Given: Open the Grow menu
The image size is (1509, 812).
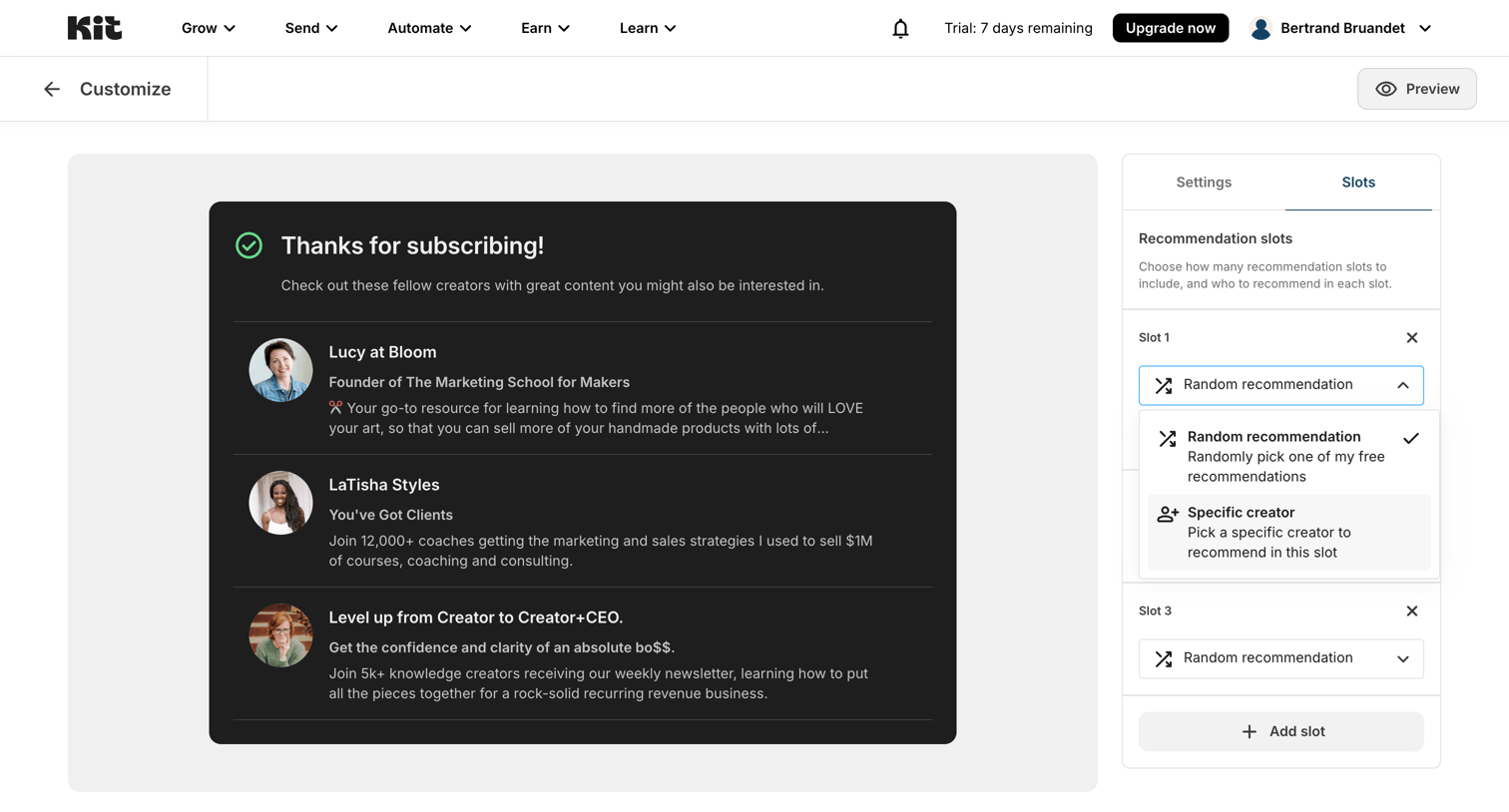Looking at the screenshot, I should click(209, 28).
